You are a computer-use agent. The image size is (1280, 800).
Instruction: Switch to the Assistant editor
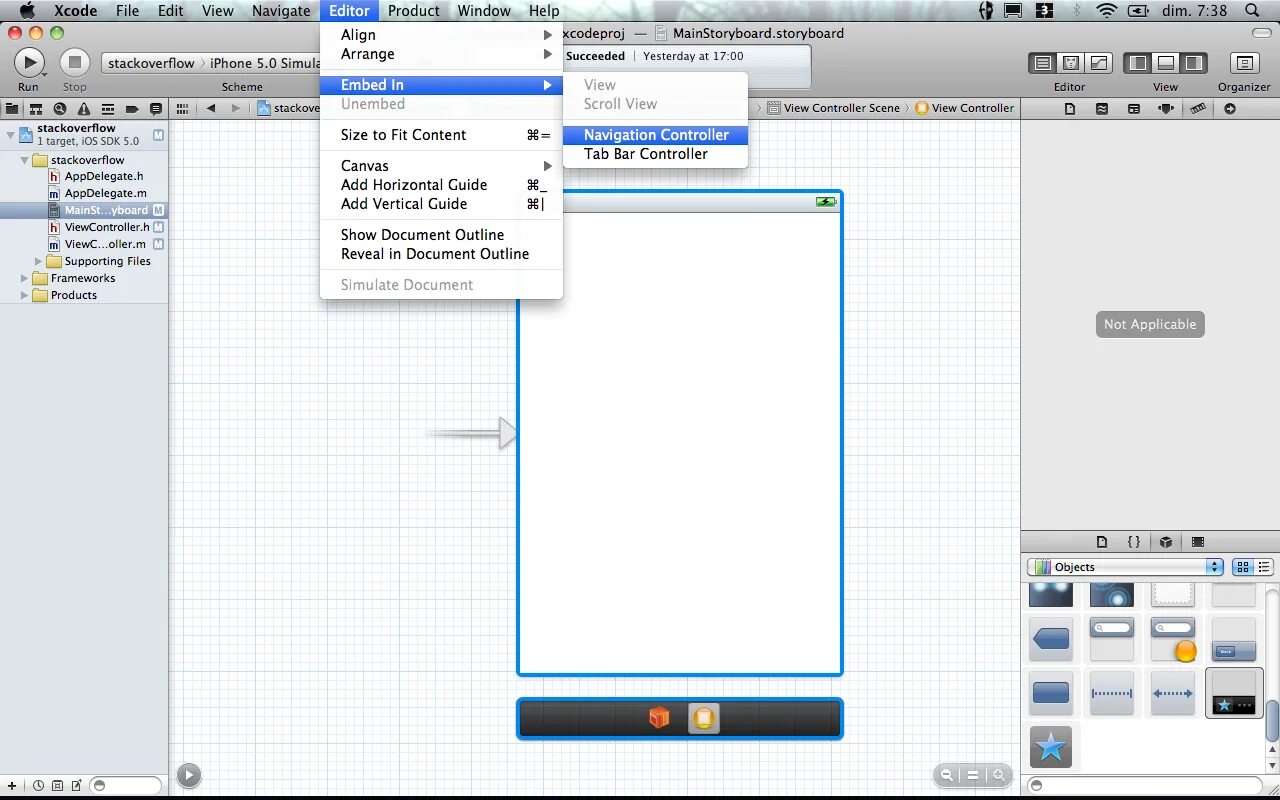click(x=1070, y=63)
